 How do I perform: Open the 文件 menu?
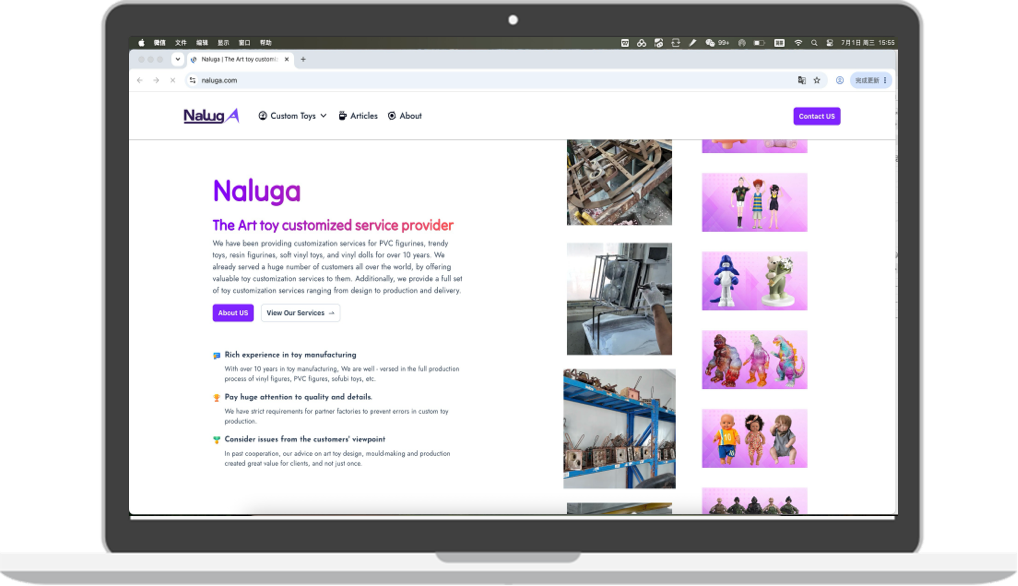(x=181, y=43)
